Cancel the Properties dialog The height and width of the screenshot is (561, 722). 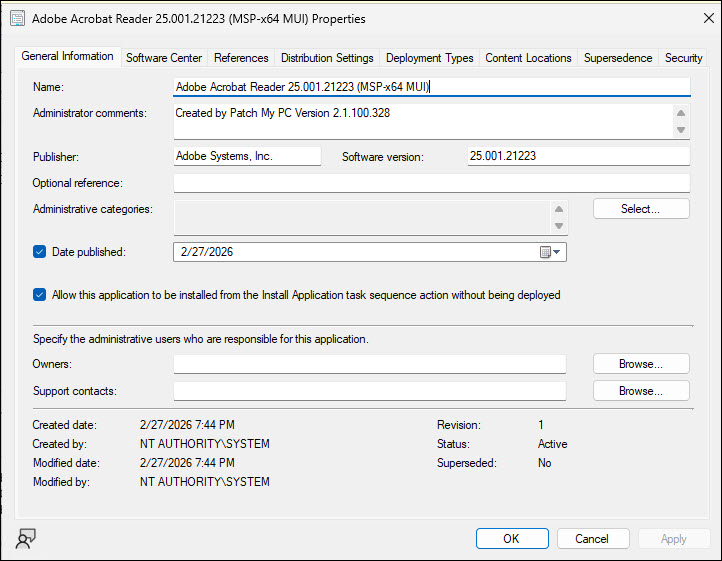592,539
